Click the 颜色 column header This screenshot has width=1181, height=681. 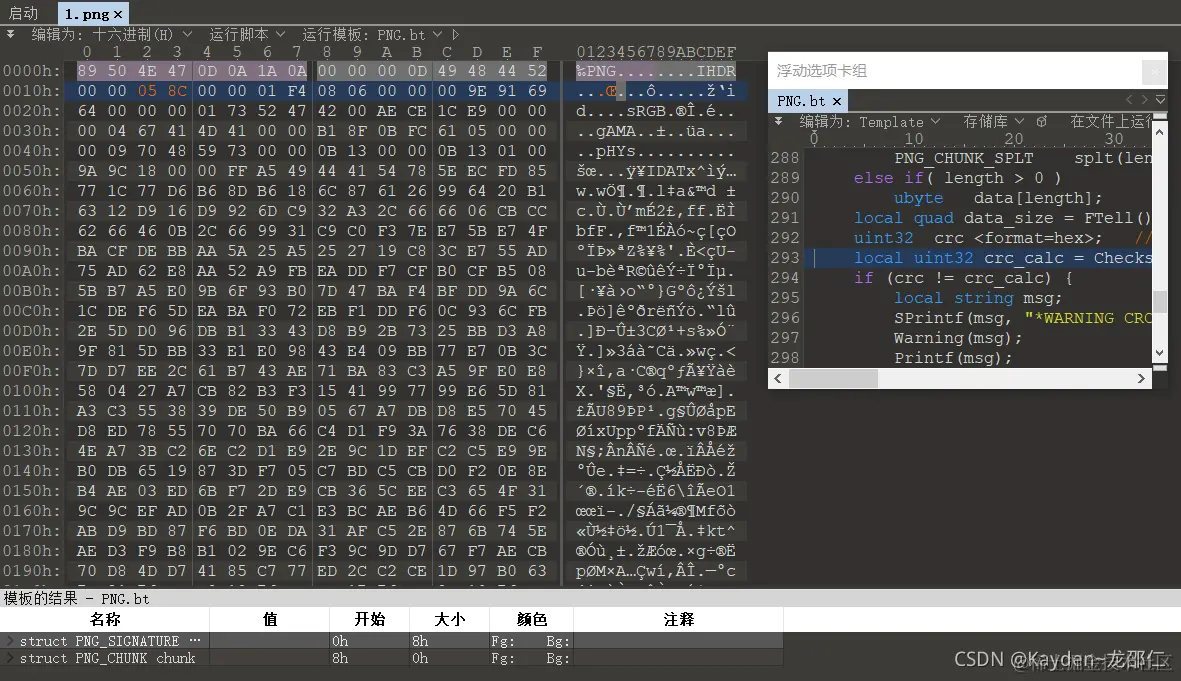coord(532,619)
